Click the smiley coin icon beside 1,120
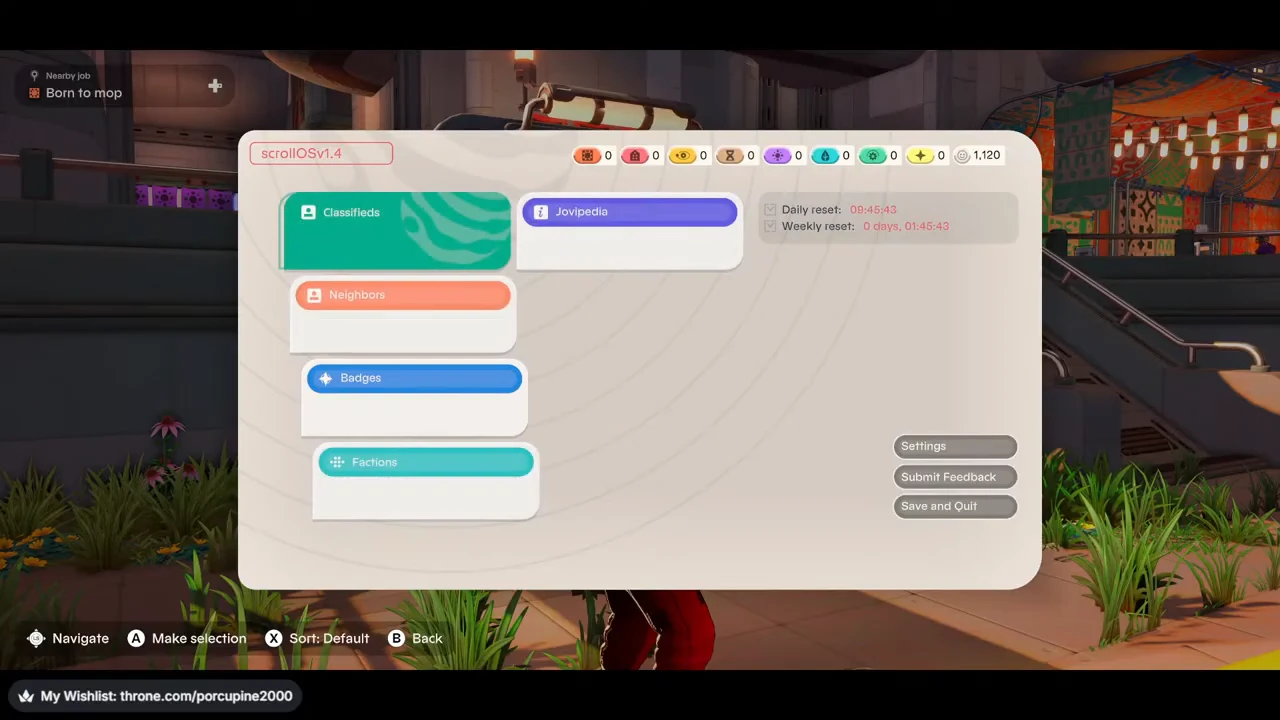1280x720 pixels. click(x=962, y=156)
